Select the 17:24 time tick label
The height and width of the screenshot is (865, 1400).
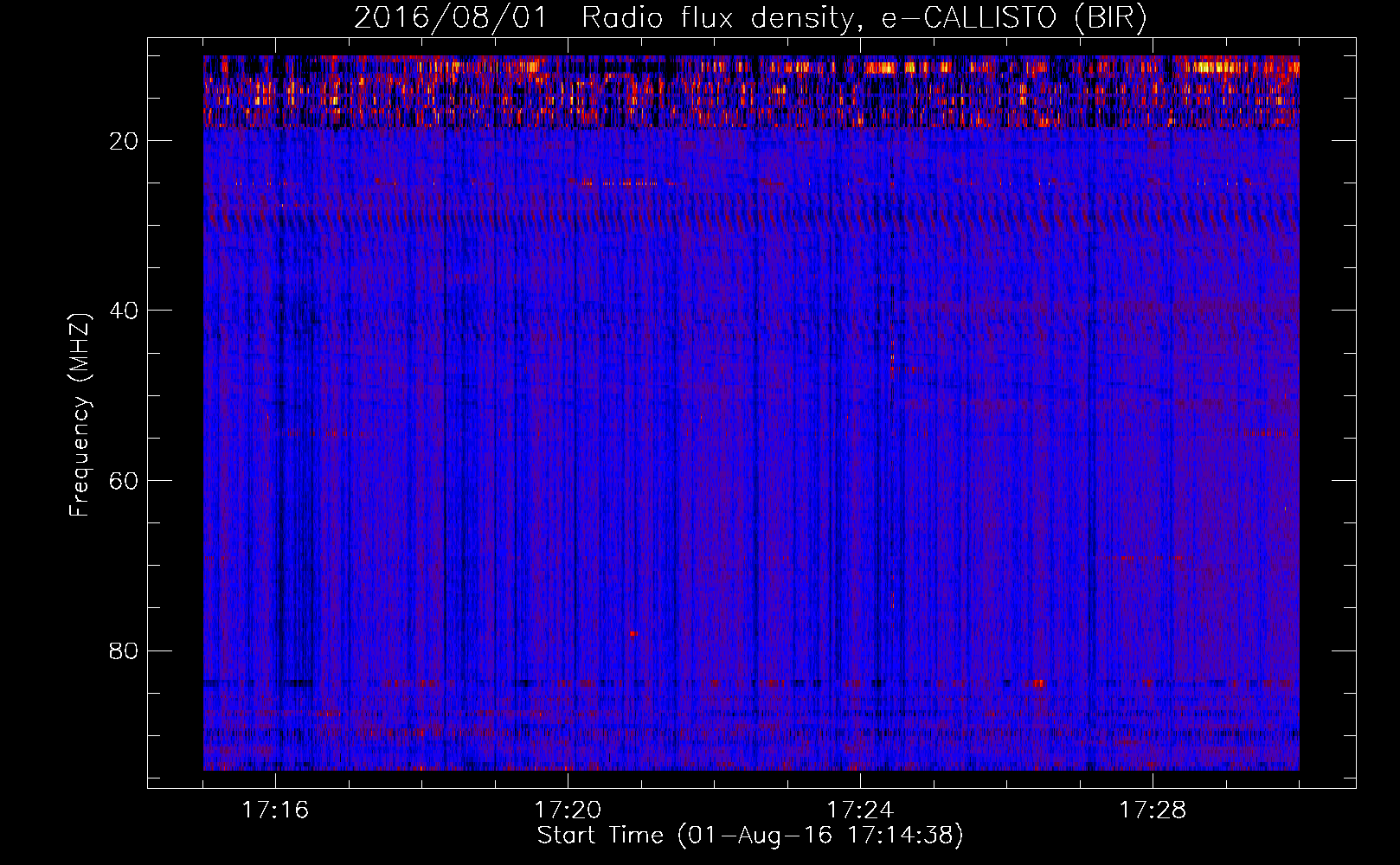pyautogui.click(x=860, y=811)
